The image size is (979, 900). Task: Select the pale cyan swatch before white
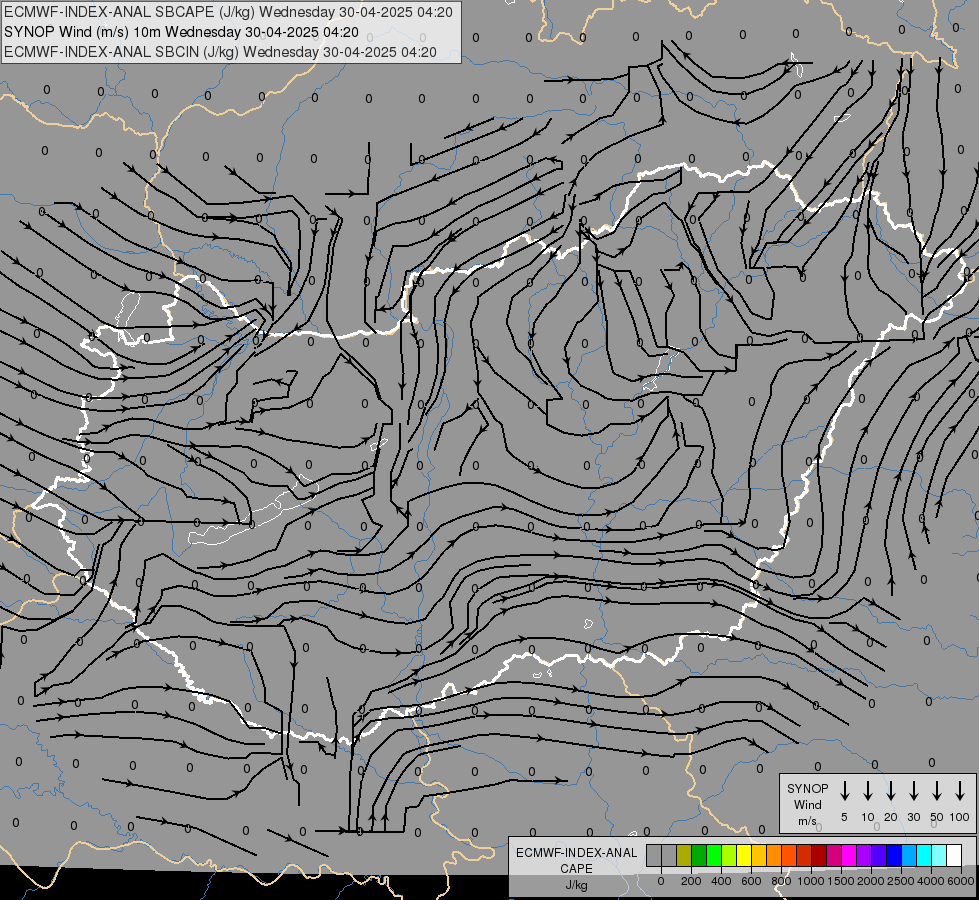pos(938,855)
